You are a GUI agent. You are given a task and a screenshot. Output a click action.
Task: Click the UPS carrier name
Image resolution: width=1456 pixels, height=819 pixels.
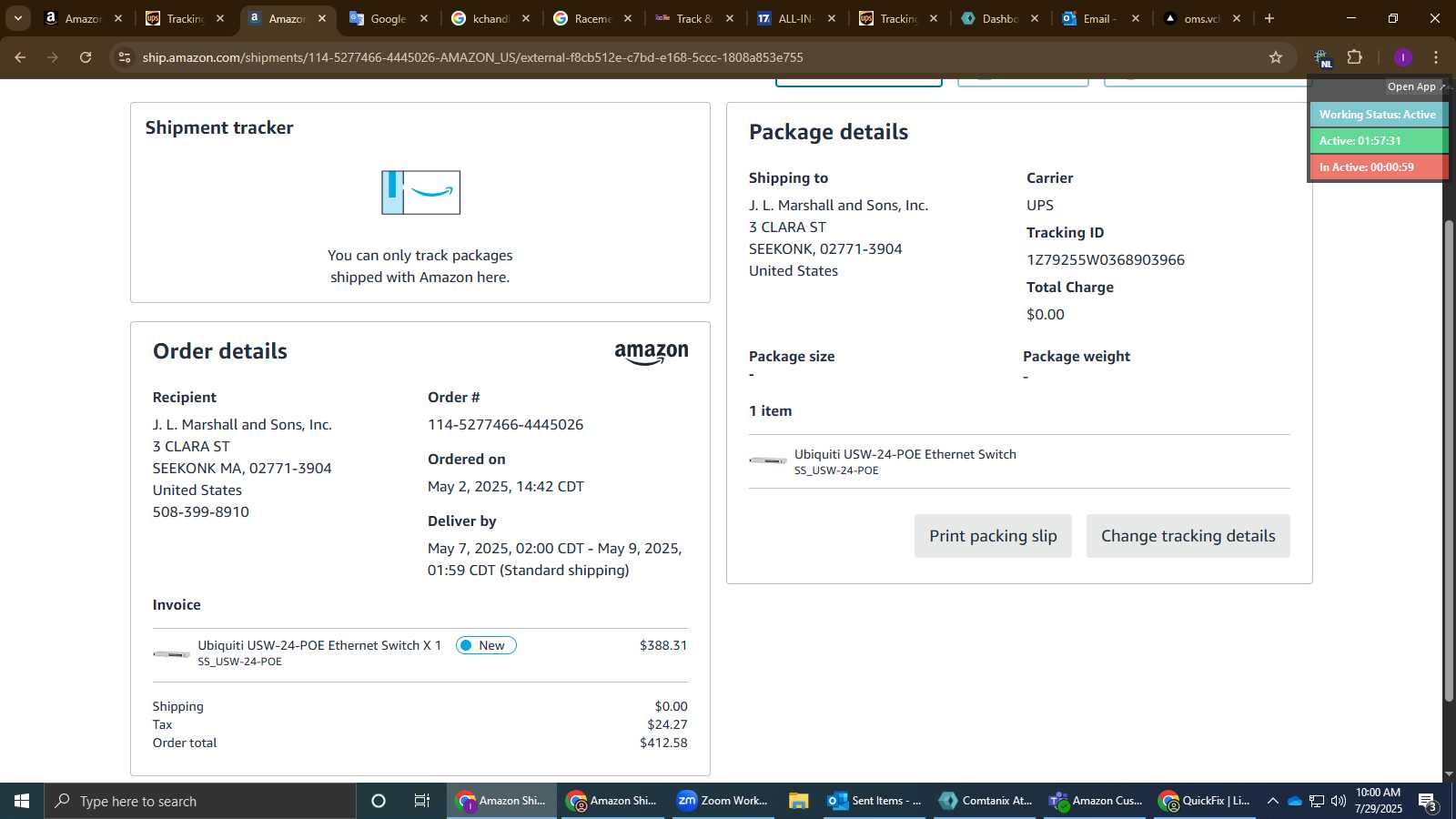pyautogui.click(x=1040, y=206)
